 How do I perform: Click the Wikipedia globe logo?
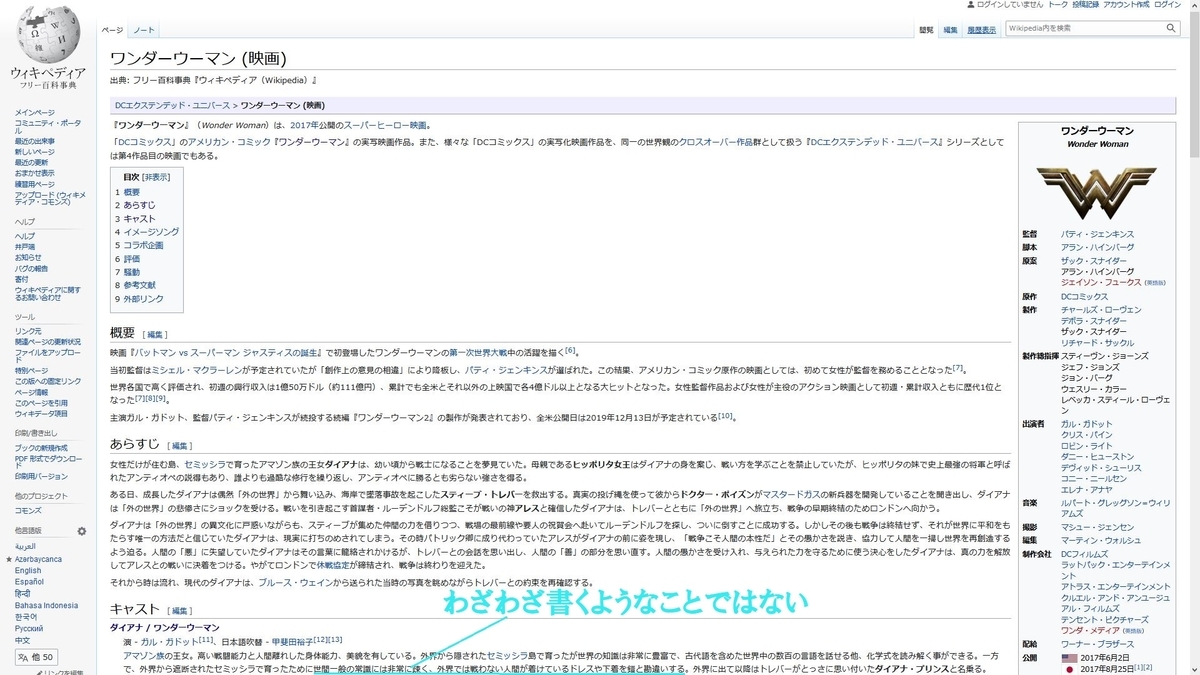(47, 34)
